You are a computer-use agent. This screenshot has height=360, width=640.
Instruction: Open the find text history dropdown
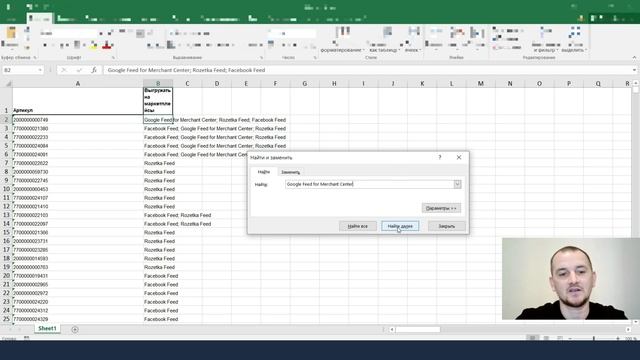457,184
